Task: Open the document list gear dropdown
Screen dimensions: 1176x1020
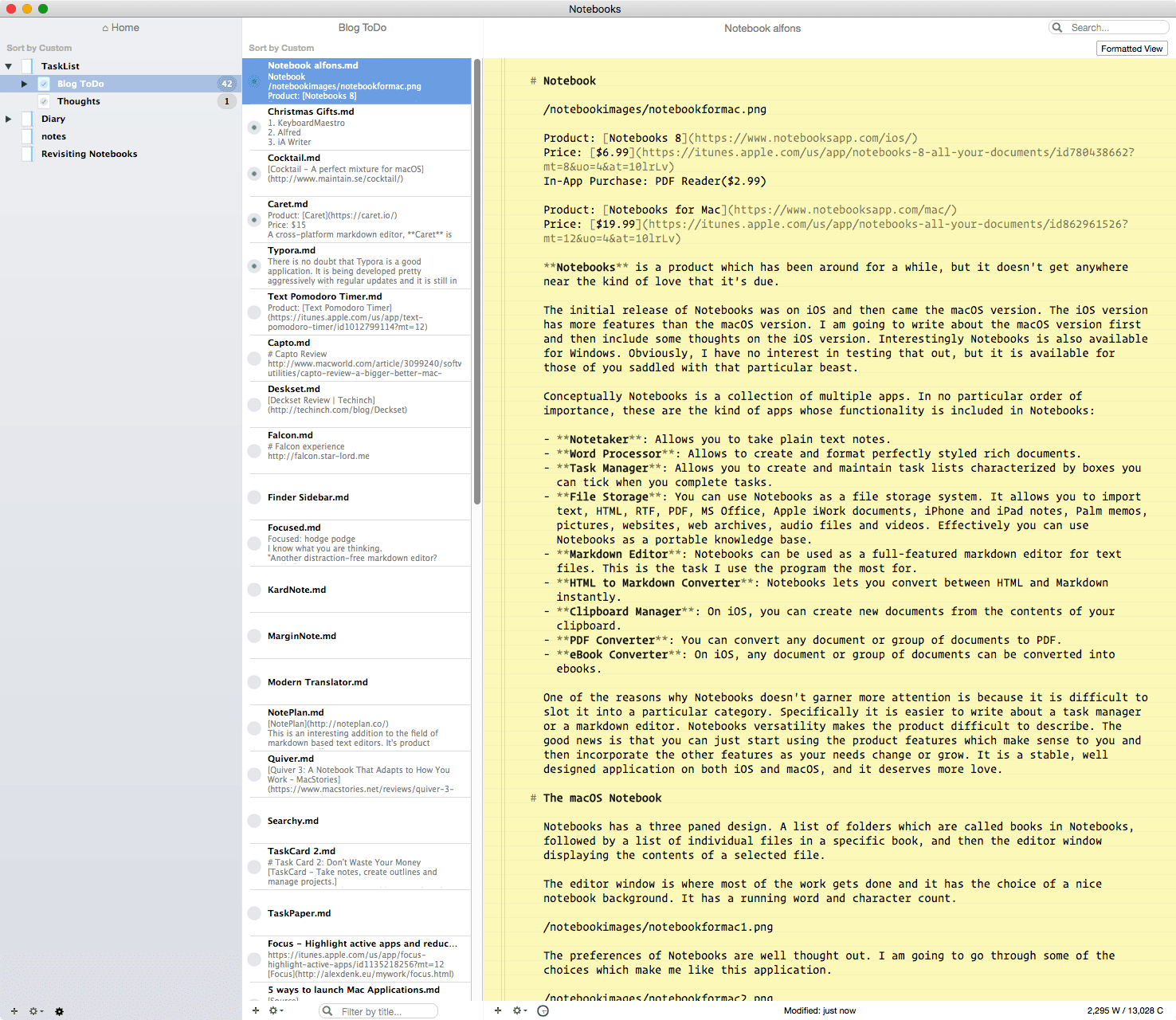Action: [276, 1010]
